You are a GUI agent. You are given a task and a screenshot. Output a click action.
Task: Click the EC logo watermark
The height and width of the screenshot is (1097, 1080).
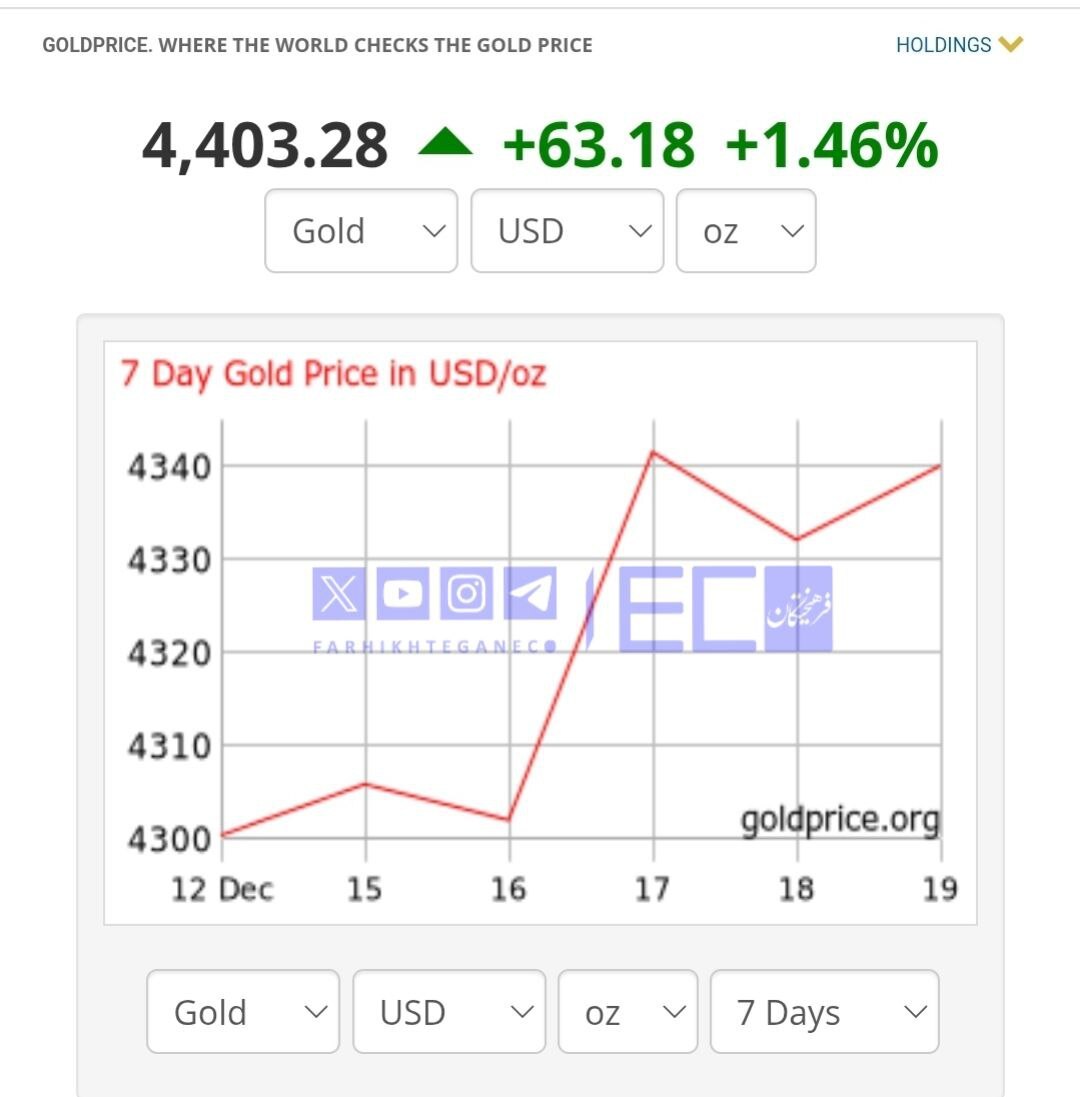pos(688,609)
